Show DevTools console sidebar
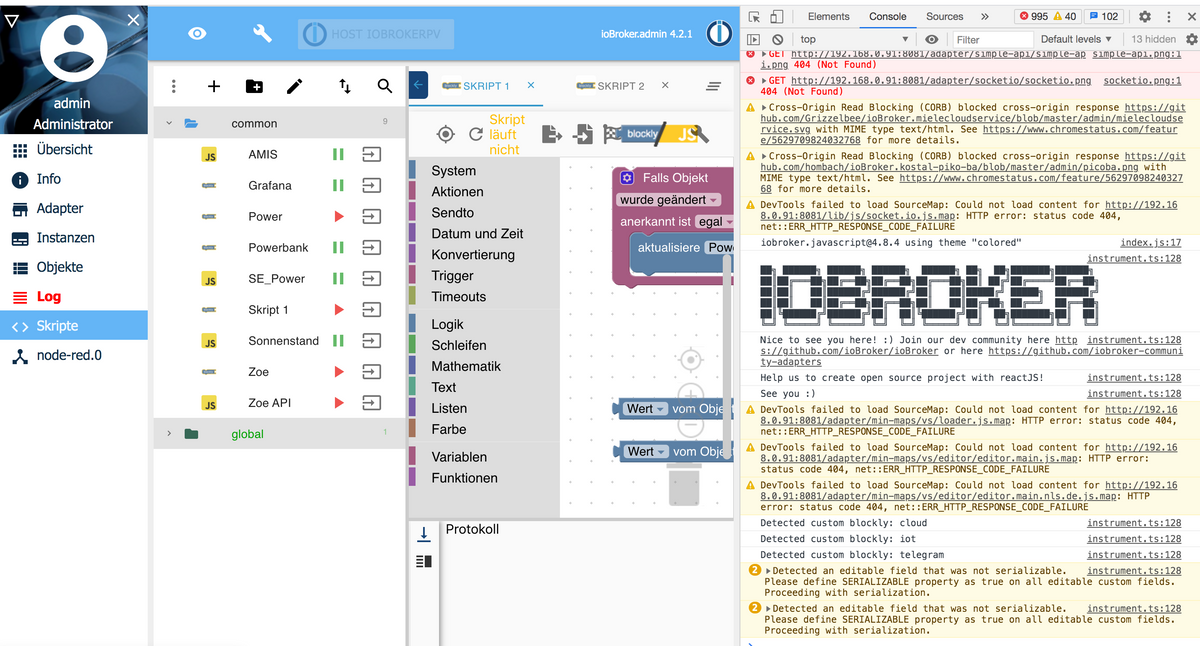This screenshot has width=1200, height=646. click(x=754, y=39)
